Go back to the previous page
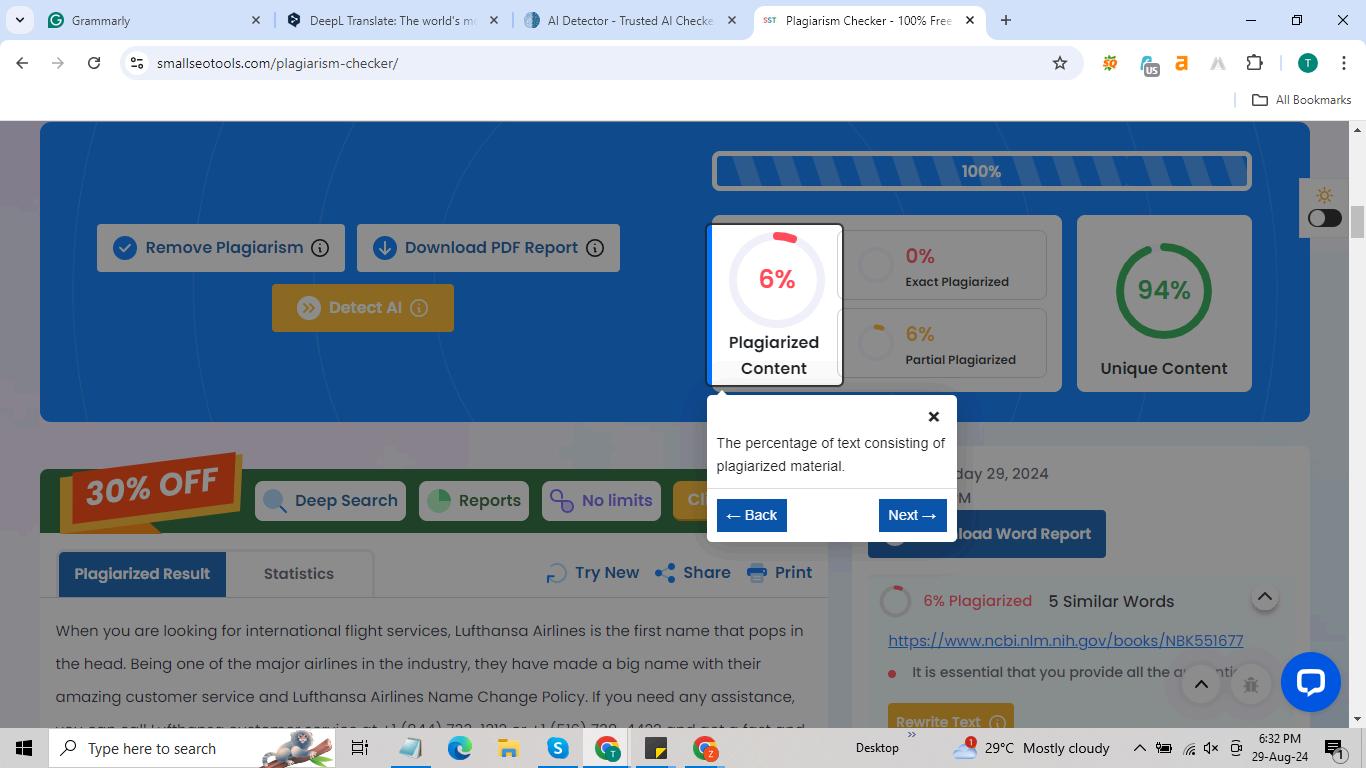This screenshot has height=768, width=1366. [22, 63]
